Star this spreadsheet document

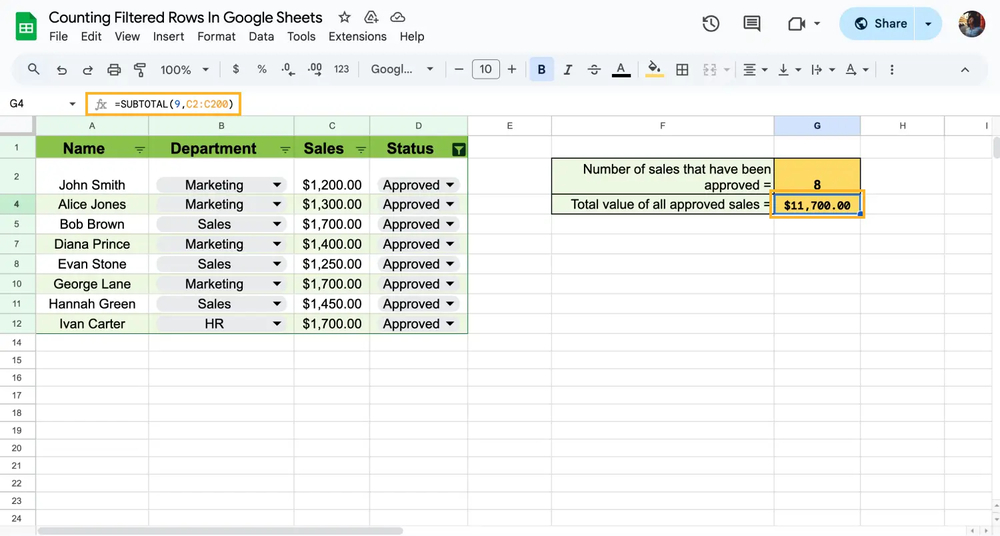345,18
